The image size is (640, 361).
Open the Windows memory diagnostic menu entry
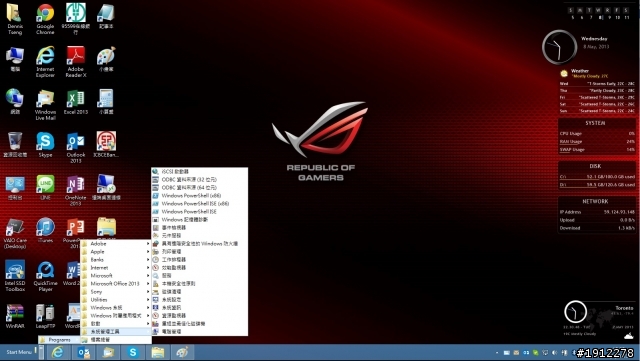(199, 219)
